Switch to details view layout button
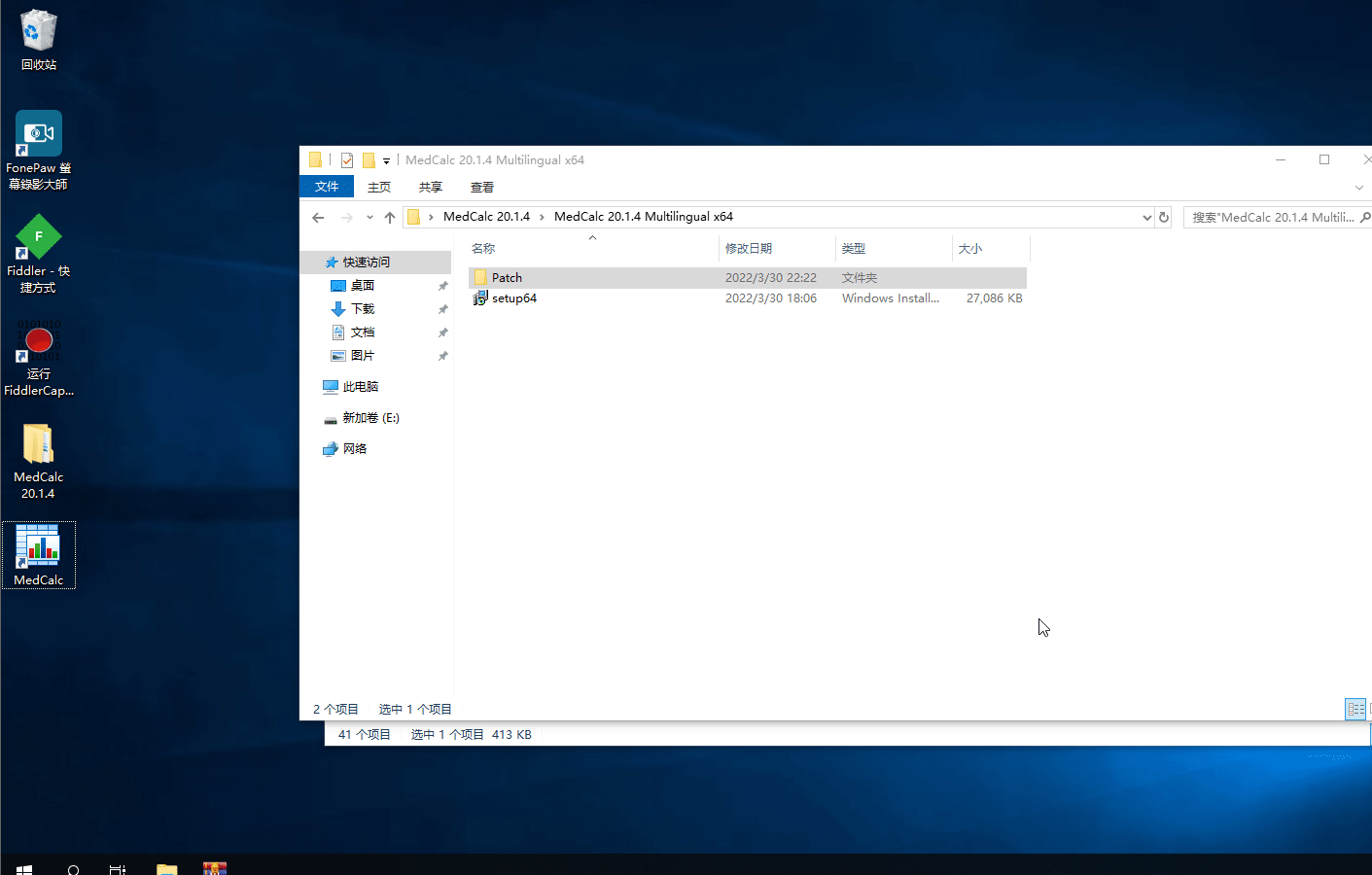 click(x=1355, y=709)
